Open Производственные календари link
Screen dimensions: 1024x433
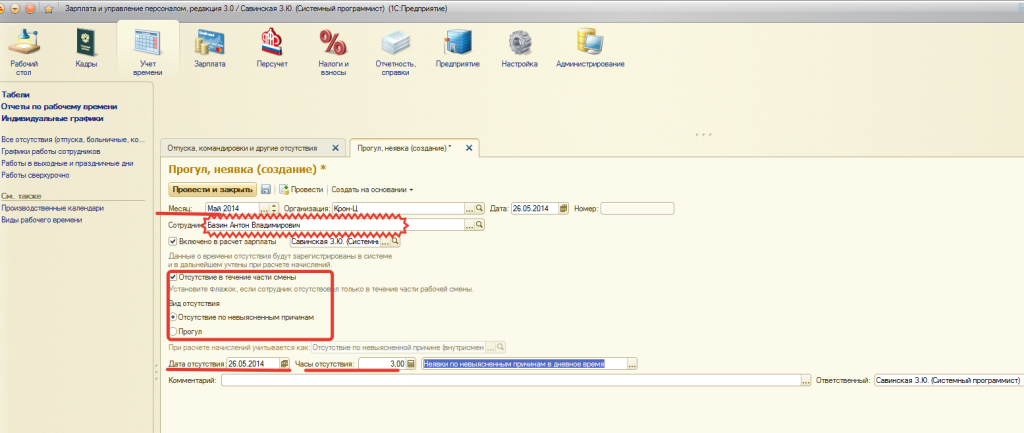click(x=52, y=208)
